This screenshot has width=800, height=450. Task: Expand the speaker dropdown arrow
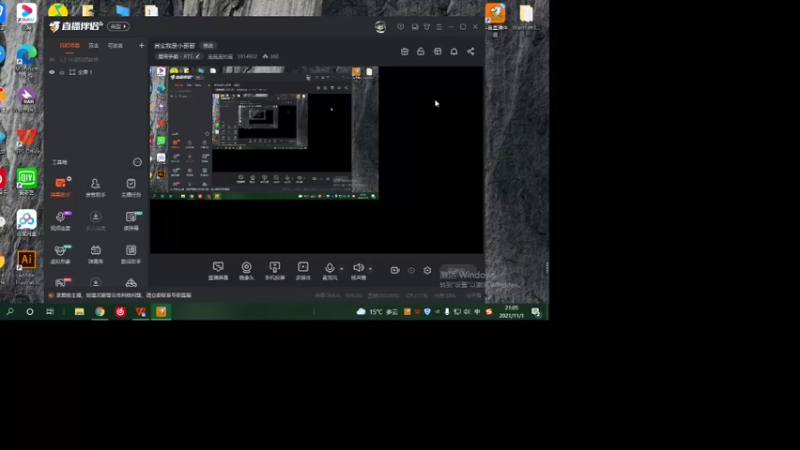point(370,268)
